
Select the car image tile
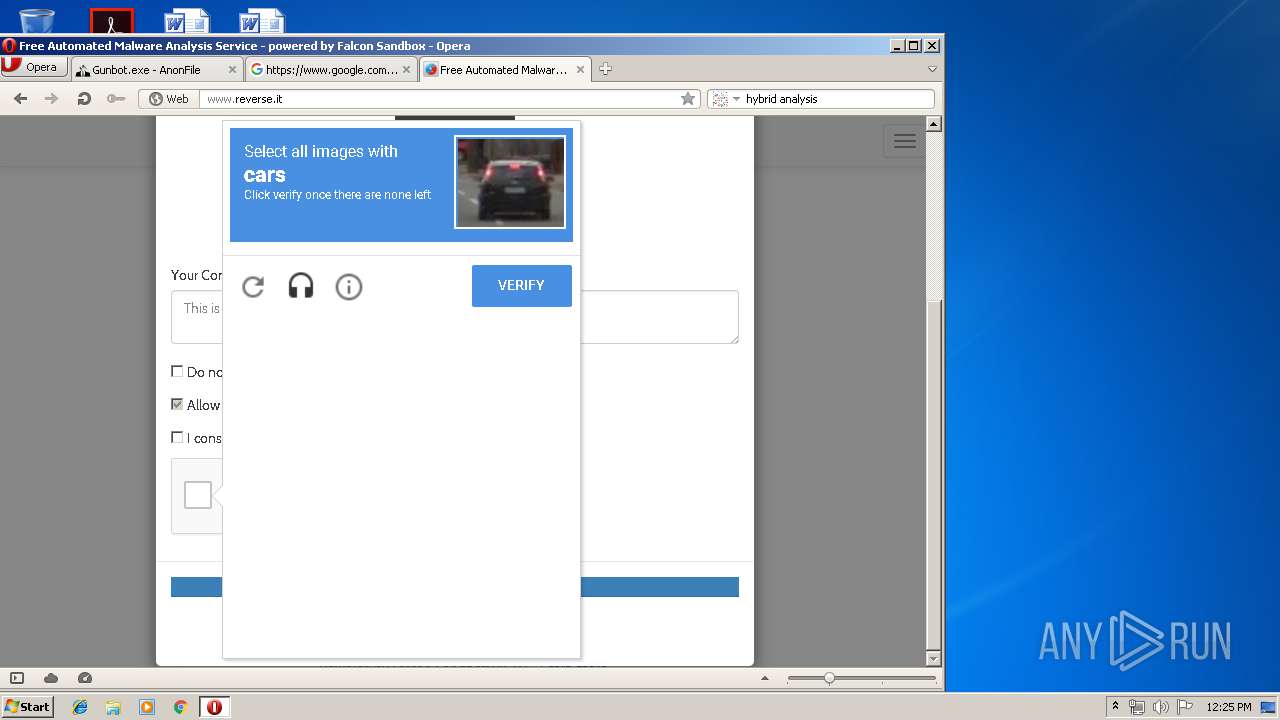pyautogui.click(x=510, y=182)
